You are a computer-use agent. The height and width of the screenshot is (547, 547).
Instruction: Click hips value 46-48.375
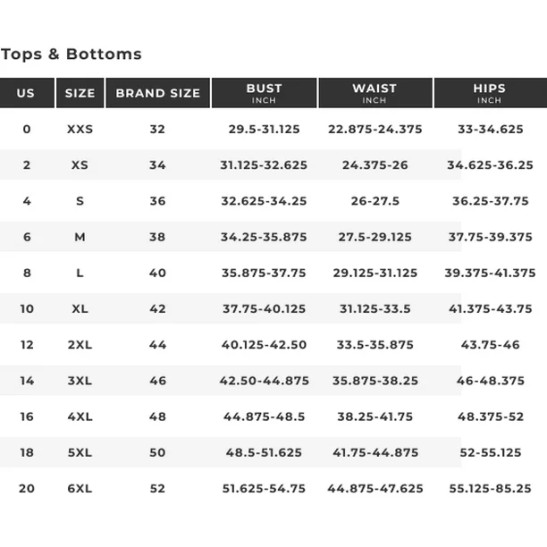point(490,381)
